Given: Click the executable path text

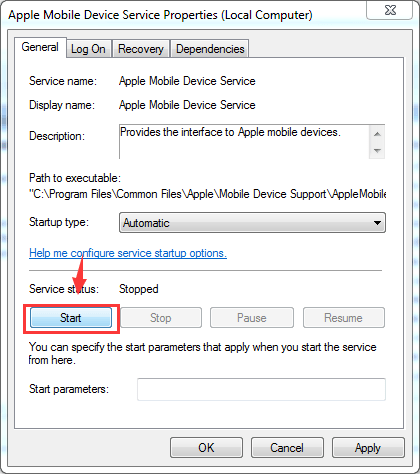Looking at the screenshot, I should tap(208, 194).
